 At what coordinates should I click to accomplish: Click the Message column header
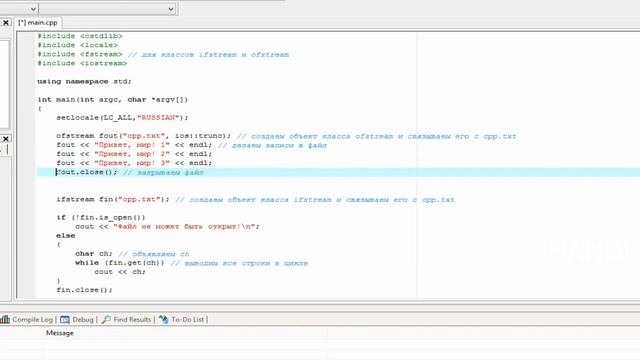click(60, 333)
